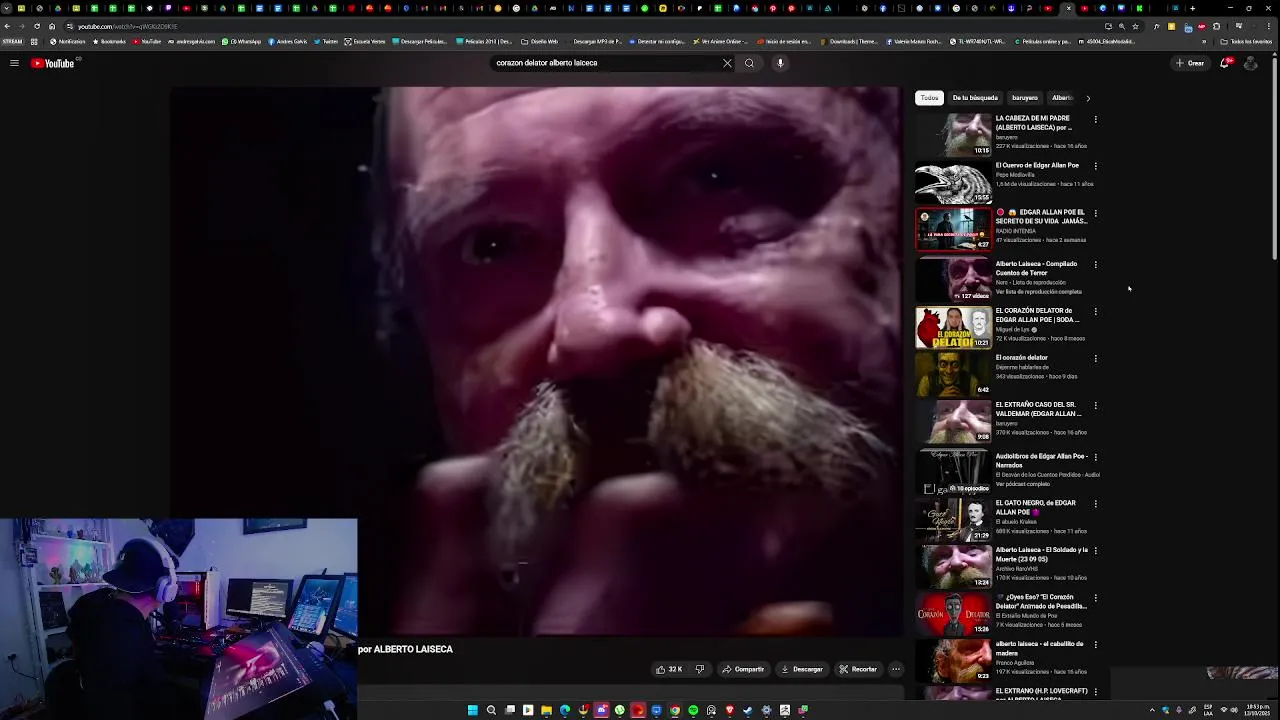Open options for Compilado Cuentos de Terror
Image resolution: width=1280 pixels, height=720 pixels.
coord(1095,265)
